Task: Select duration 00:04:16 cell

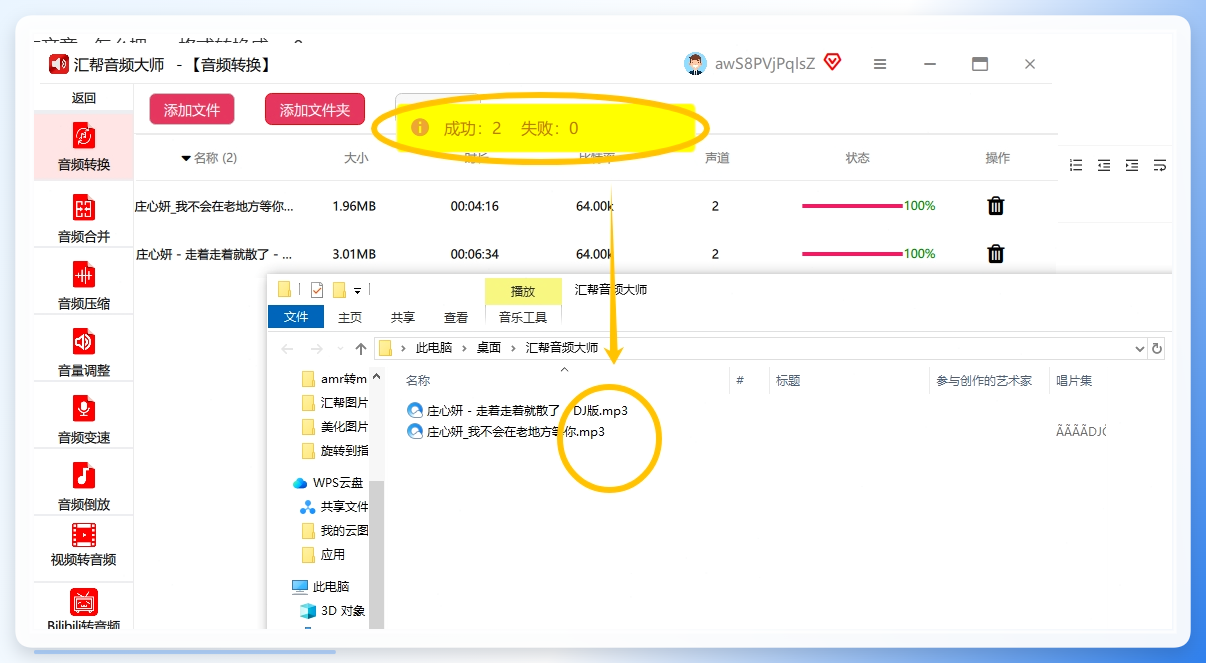Action: [x=474, y=206]
